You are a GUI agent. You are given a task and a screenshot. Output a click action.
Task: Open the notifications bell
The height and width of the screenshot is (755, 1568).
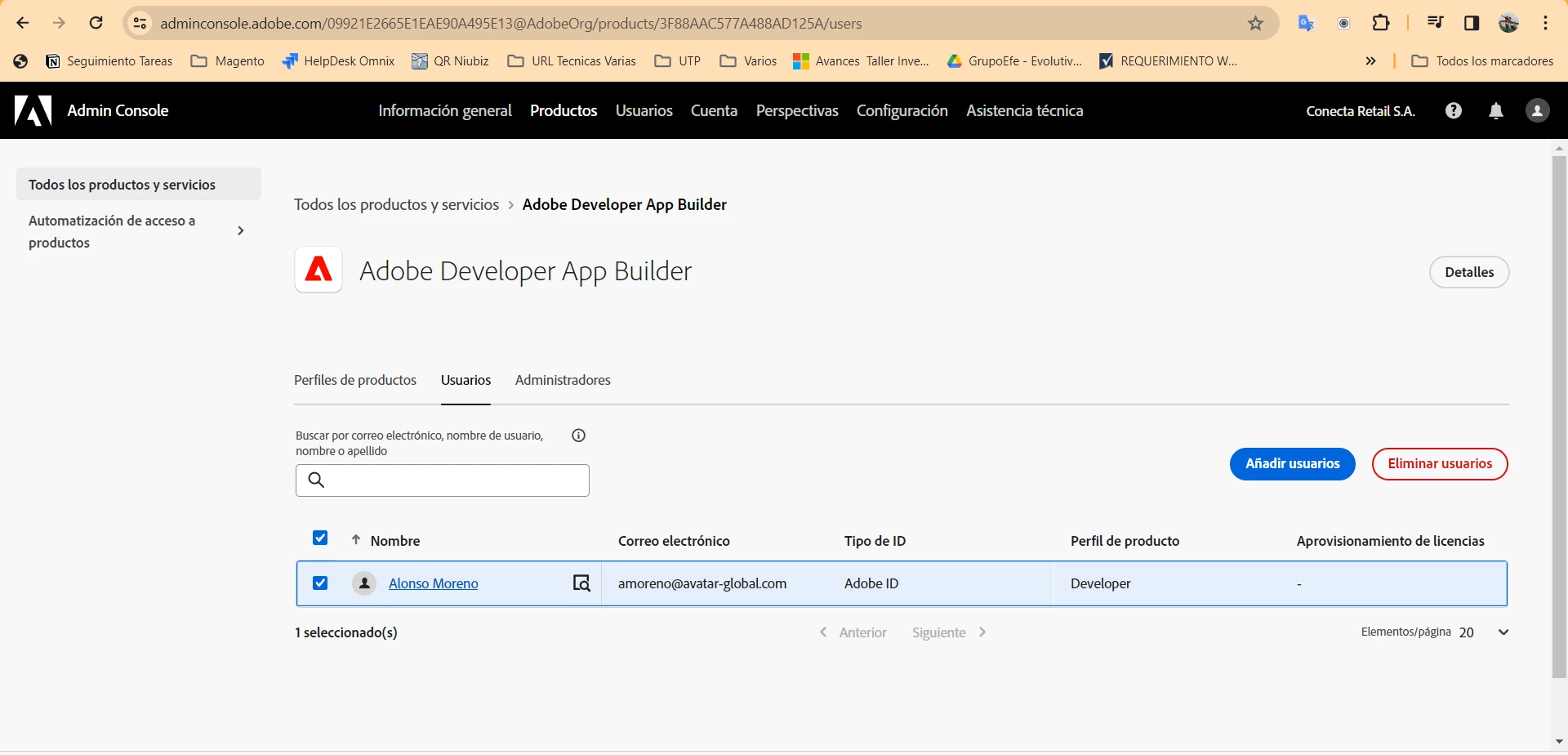(x=1496, y=110)
